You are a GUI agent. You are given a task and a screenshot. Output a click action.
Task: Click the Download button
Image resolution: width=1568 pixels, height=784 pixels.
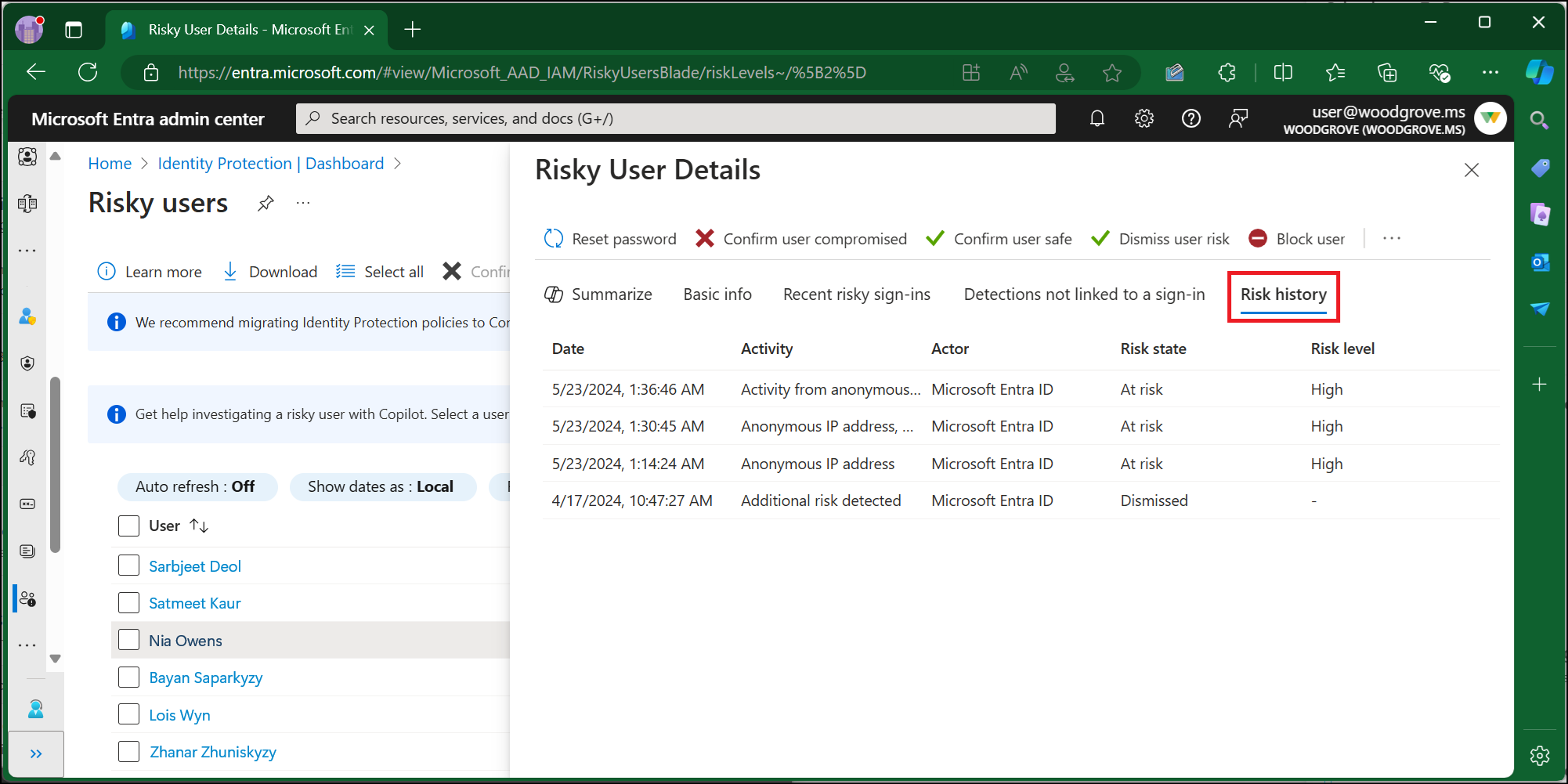point(270,272)
